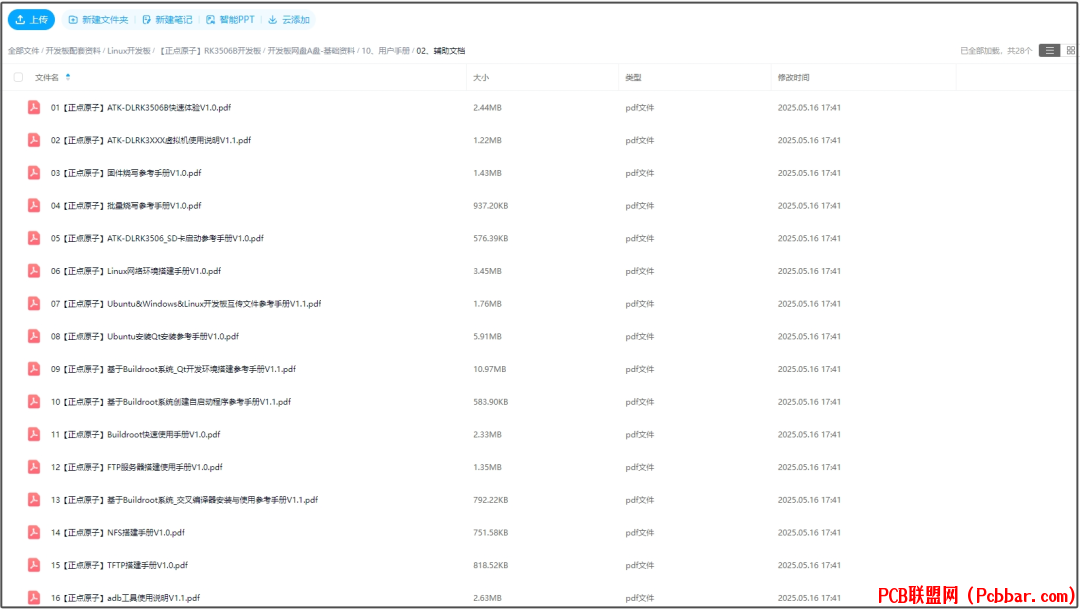Open file 08 Ubuntu安装Qt安装参考手册V1.0.pdf
The image size is (1080, 610).
(x=145, y=337)
